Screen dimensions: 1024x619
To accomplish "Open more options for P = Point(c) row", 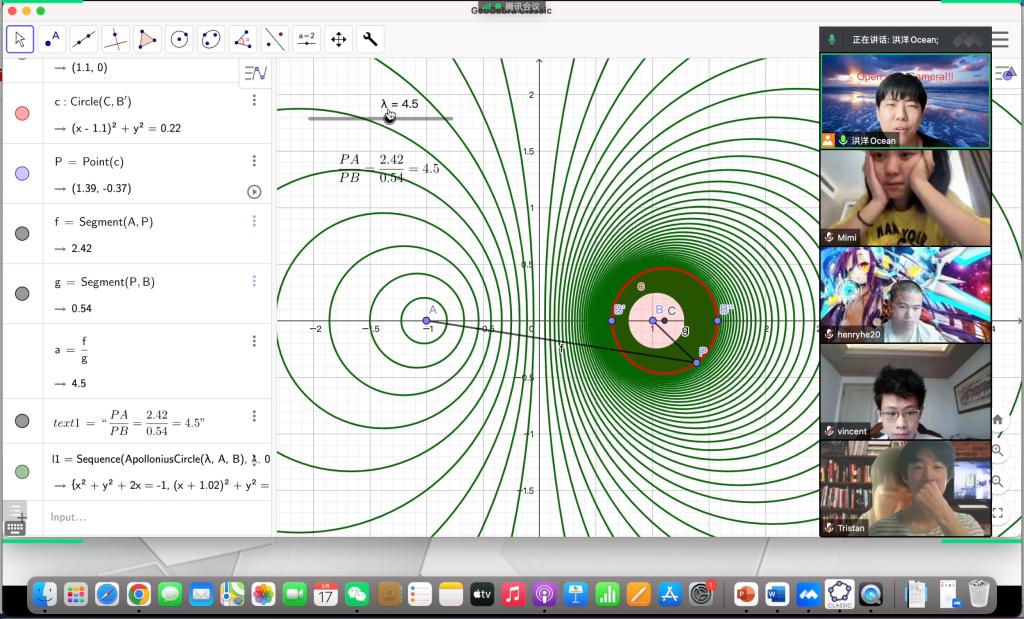I will [x=254, y=161].
